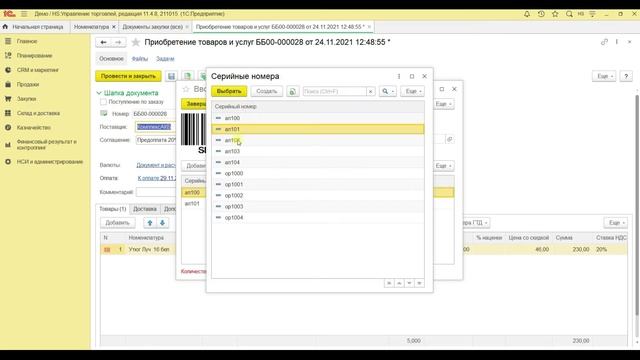The width and height of the screenshot is (640, 360).
Task: Click Добавить button in goods table
Action: 118,223
